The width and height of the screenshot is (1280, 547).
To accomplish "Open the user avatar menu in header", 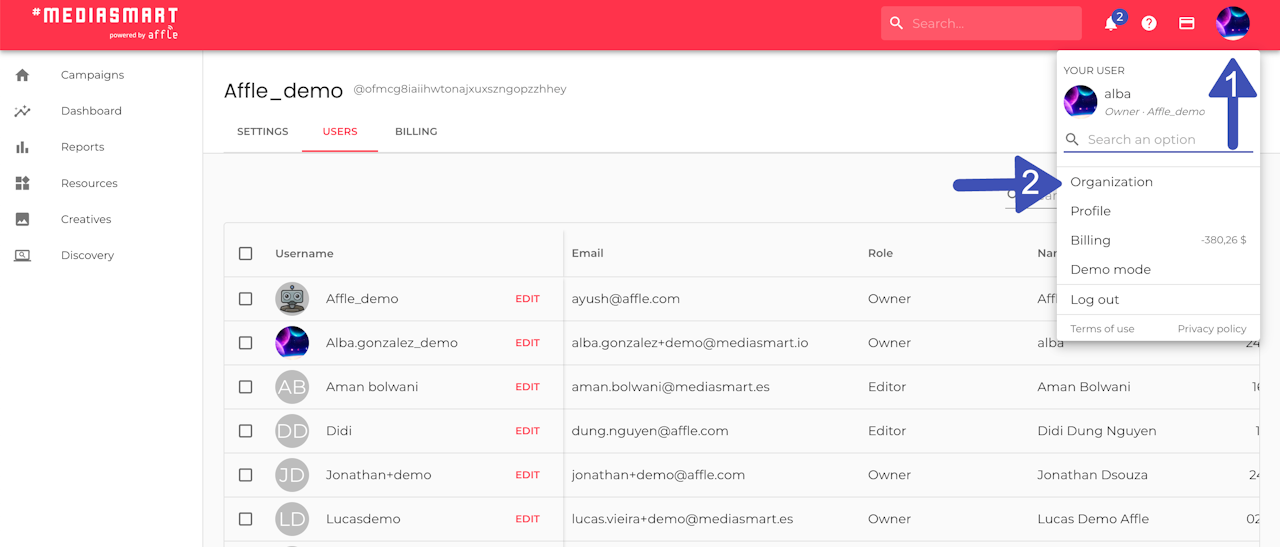I will pos(1233,23).
